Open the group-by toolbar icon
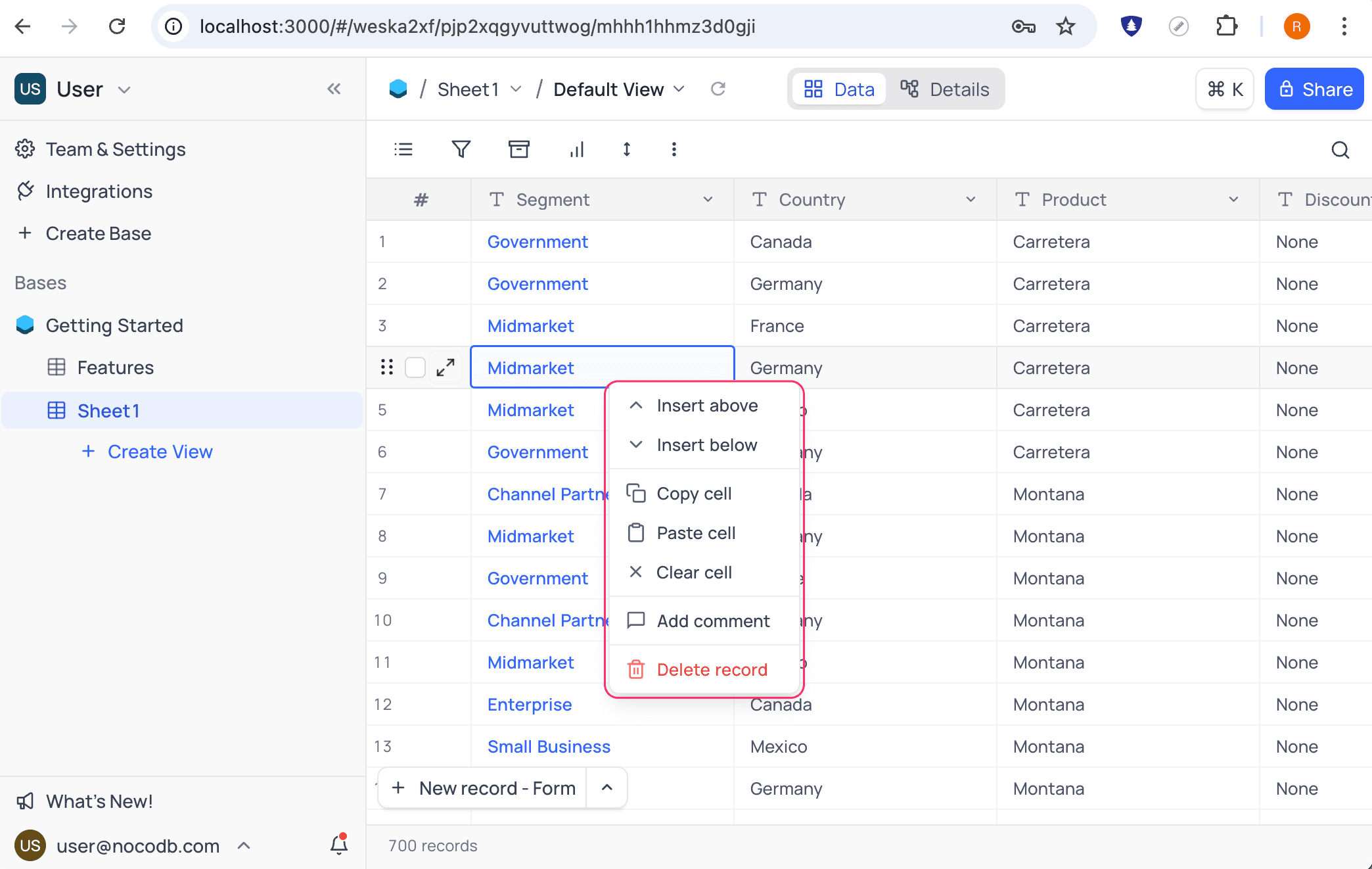This screenshot has height=869, width=1372. (518, 149)
